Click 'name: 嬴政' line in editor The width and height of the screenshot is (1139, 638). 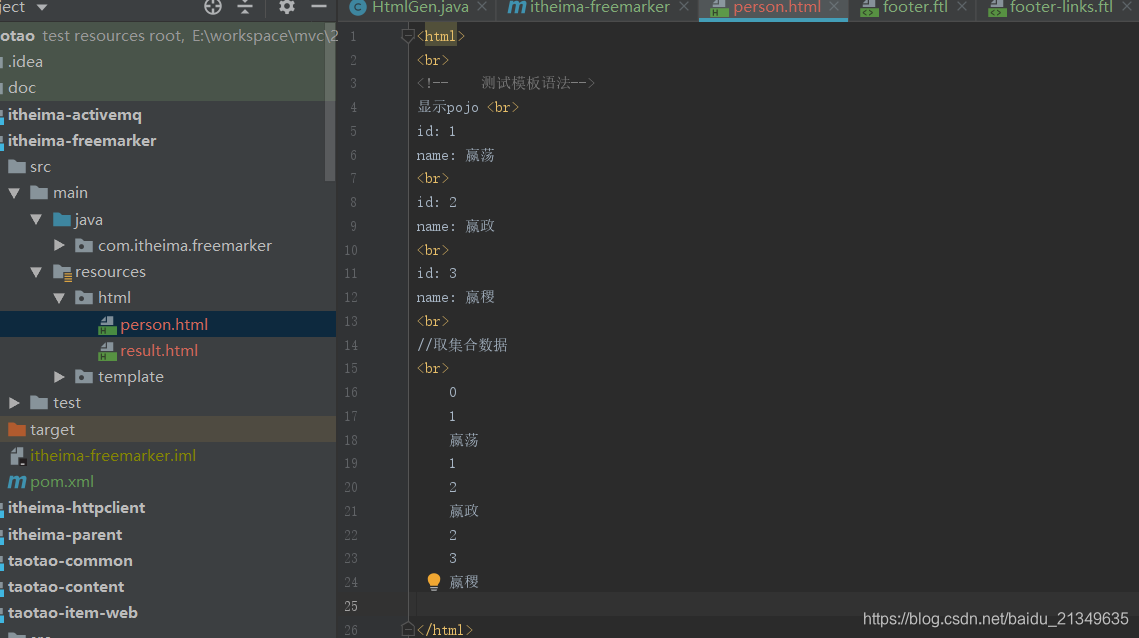coord(455,226)
